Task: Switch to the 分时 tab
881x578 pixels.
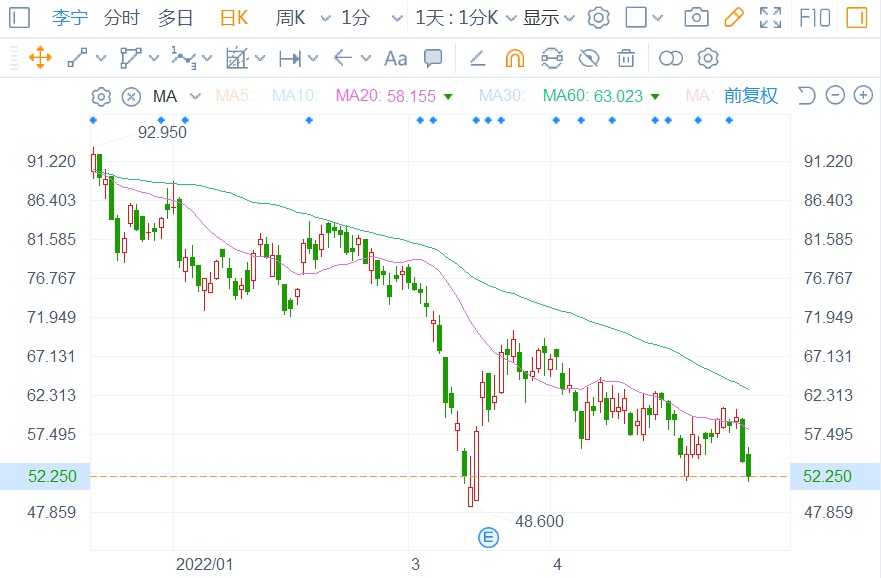Action: pyautogui.click(x=121, y=18)
